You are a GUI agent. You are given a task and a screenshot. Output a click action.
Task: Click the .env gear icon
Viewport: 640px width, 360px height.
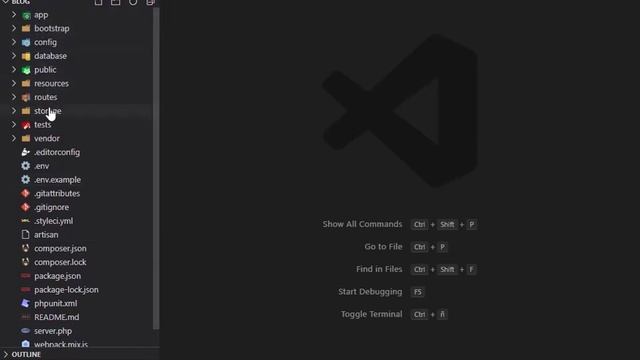coord(25,166)
